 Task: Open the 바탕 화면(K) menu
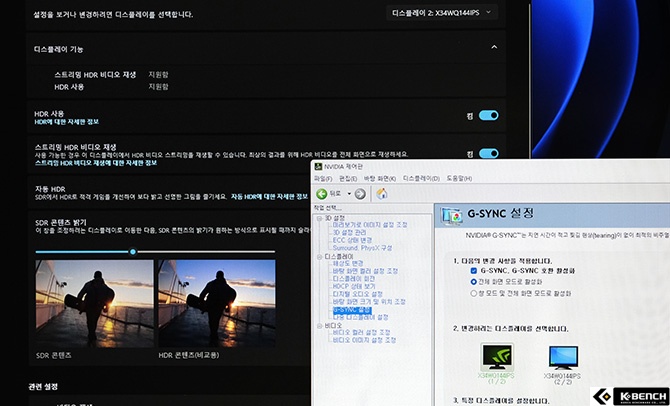[x=380, y=179]
